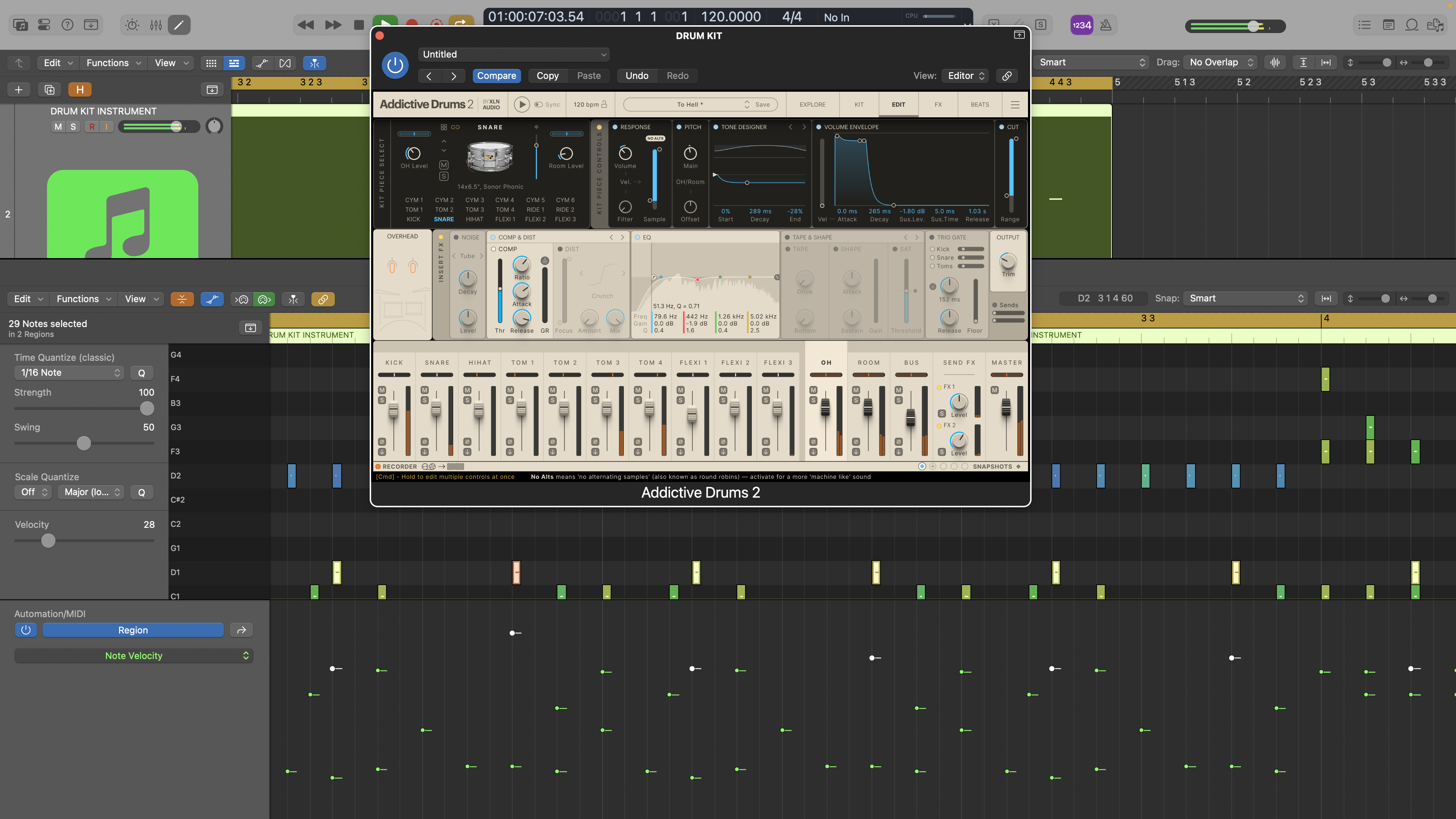This screenshot has width=1456, height=819.
Task: Click the Save preset button
Action: 762,105
